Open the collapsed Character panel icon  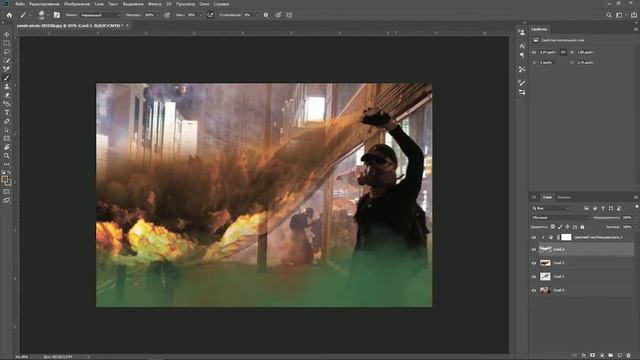[522, 46]
